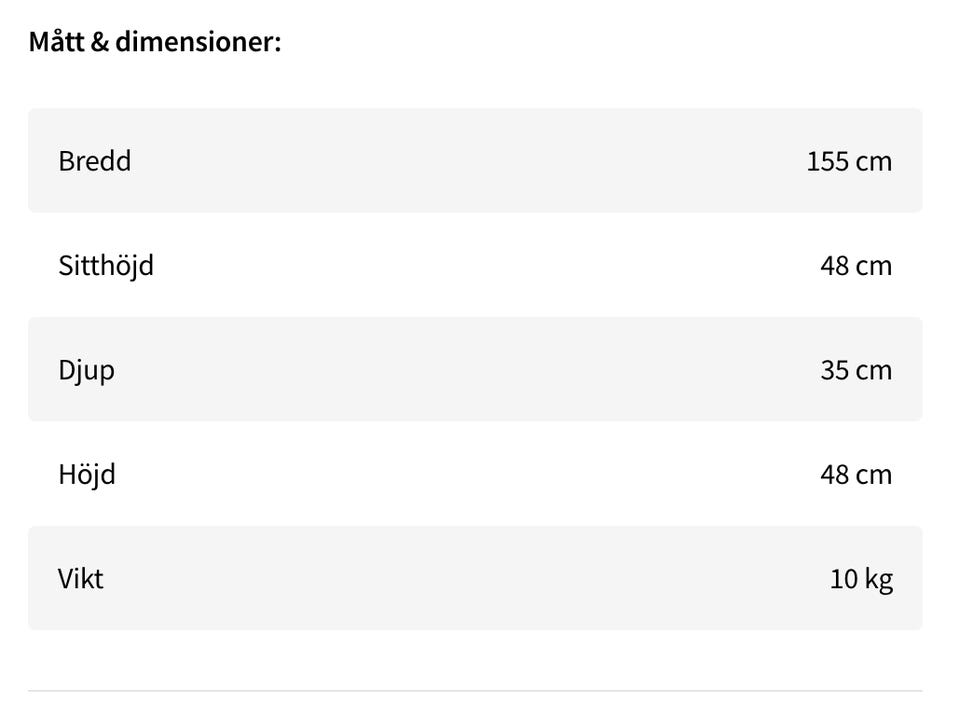Click the horizontal divider below the table
Image resolution: width=960 pixels, height=716 pixels.
475,691
